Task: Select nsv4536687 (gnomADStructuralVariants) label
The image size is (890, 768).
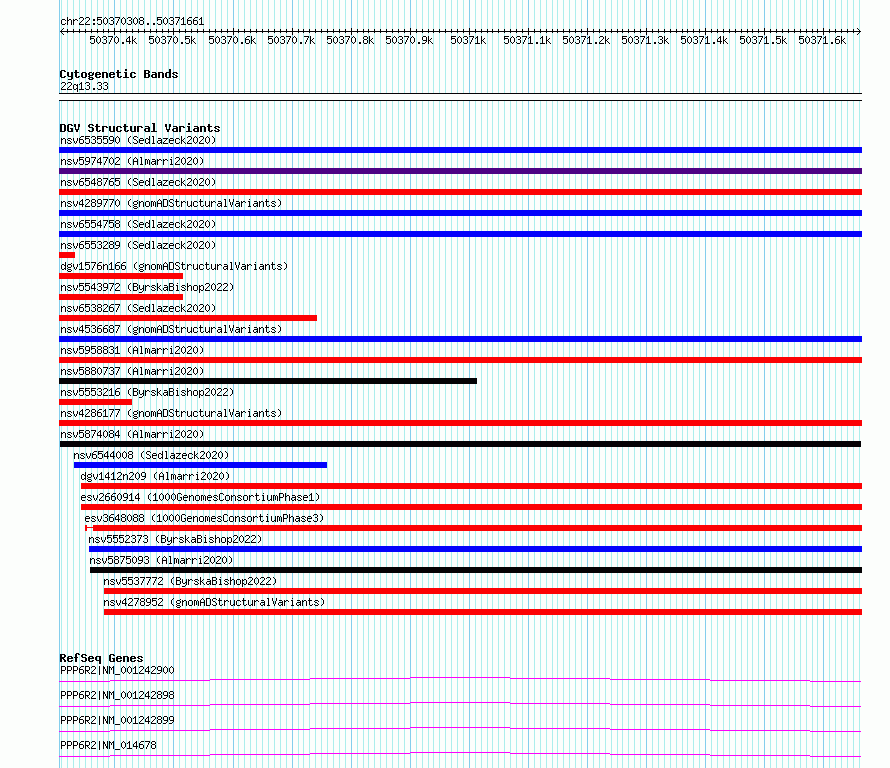Action: pyautogui.click(x=171, y=329)
